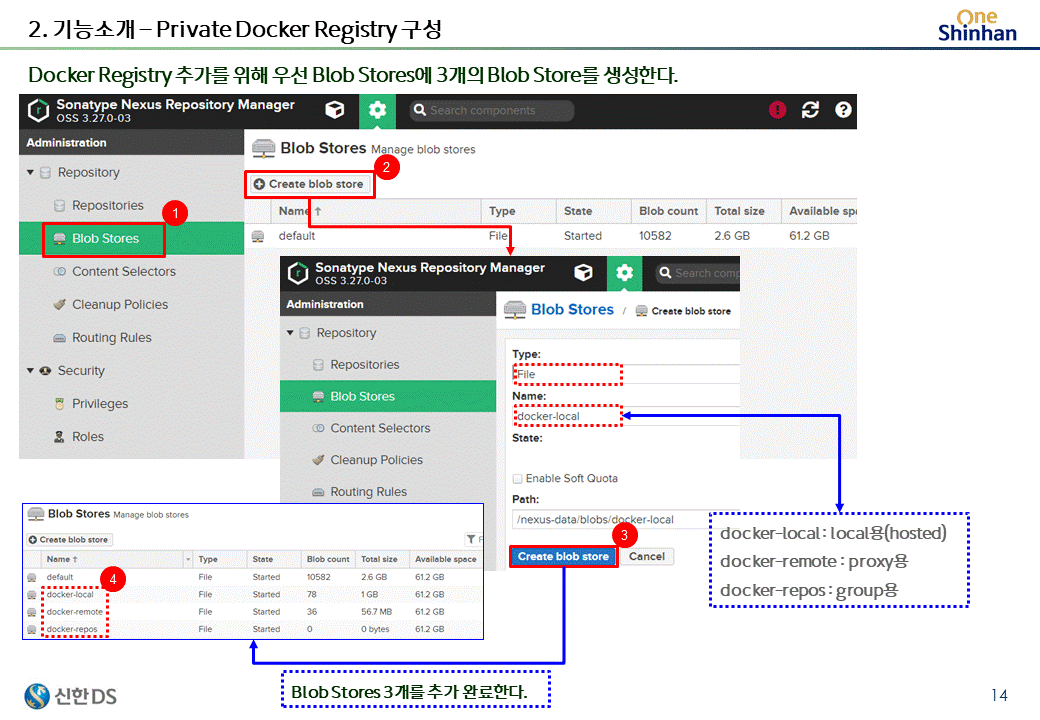
Task: Click the Blob count header in the bottom-left list
Action: pyautogui.click(x=328, y=560)
